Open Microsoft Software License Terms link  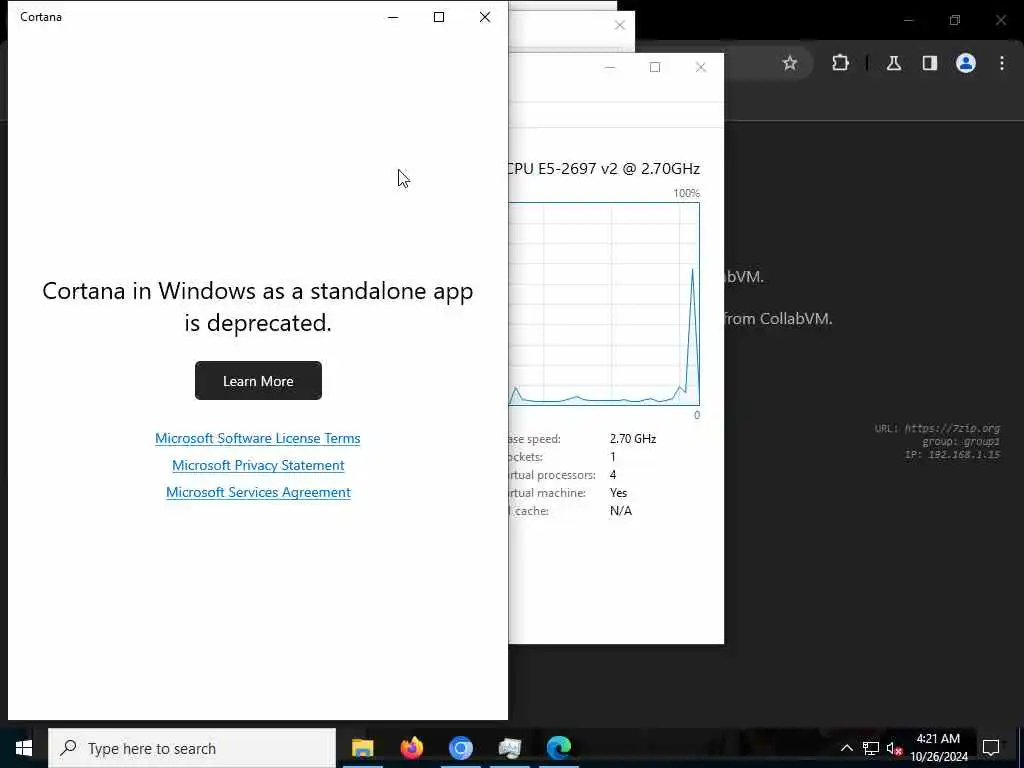coord(257,438)
